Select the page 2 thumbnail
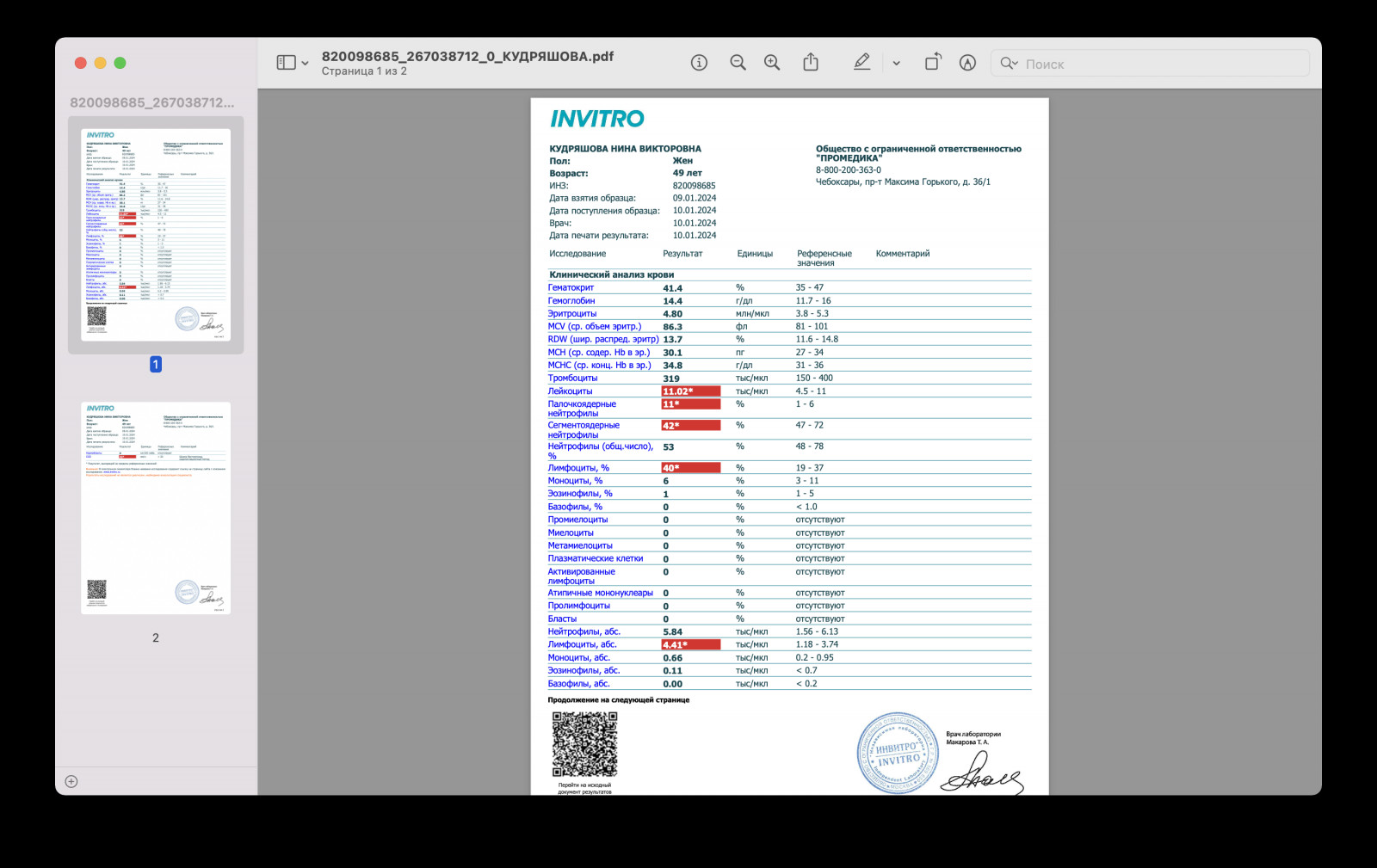This screenshot has height=868, width=1377. [156, 508]
